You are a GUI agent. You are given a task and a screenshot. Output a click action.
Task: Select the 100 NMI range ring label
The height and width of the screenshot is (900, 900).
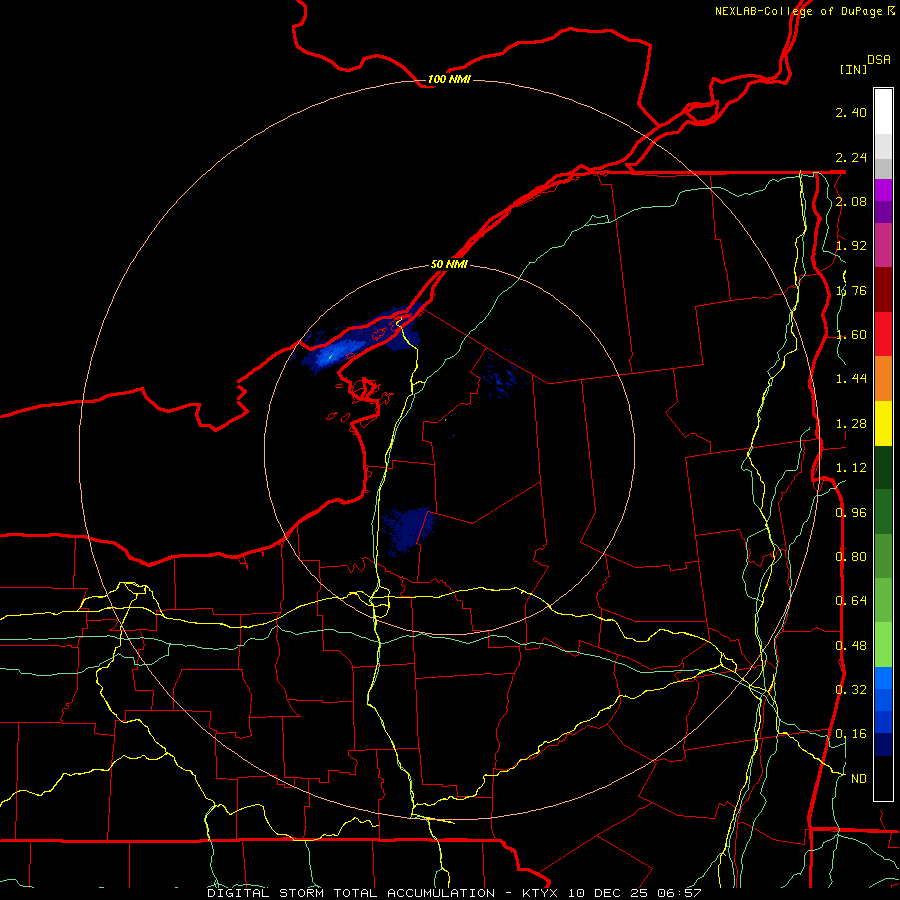[x=449, y=79]
